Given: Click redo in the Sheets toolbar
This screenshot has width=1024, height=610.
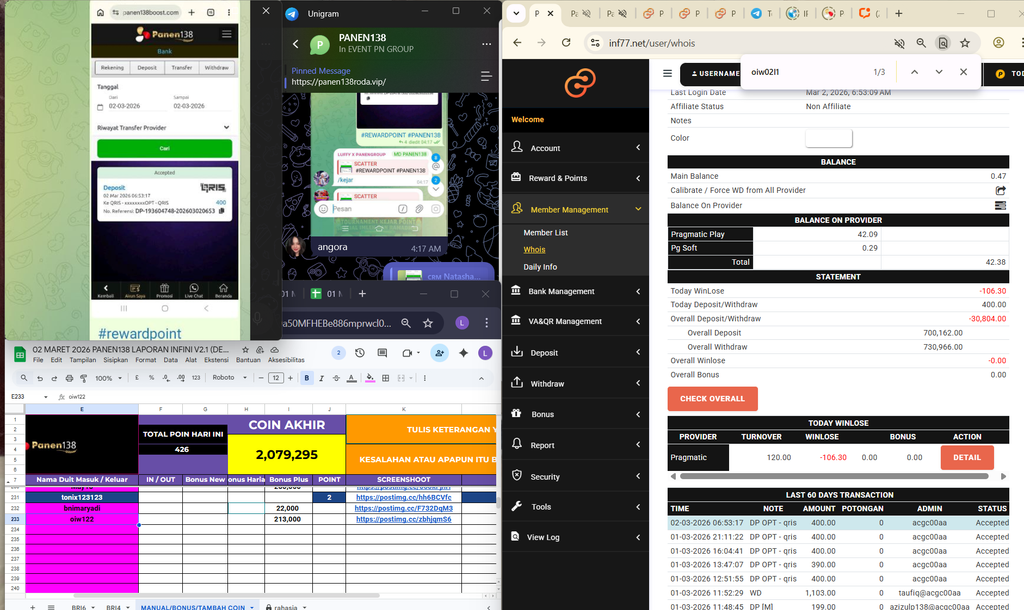Looking at the screenshot, I should [x=54, y=378].
